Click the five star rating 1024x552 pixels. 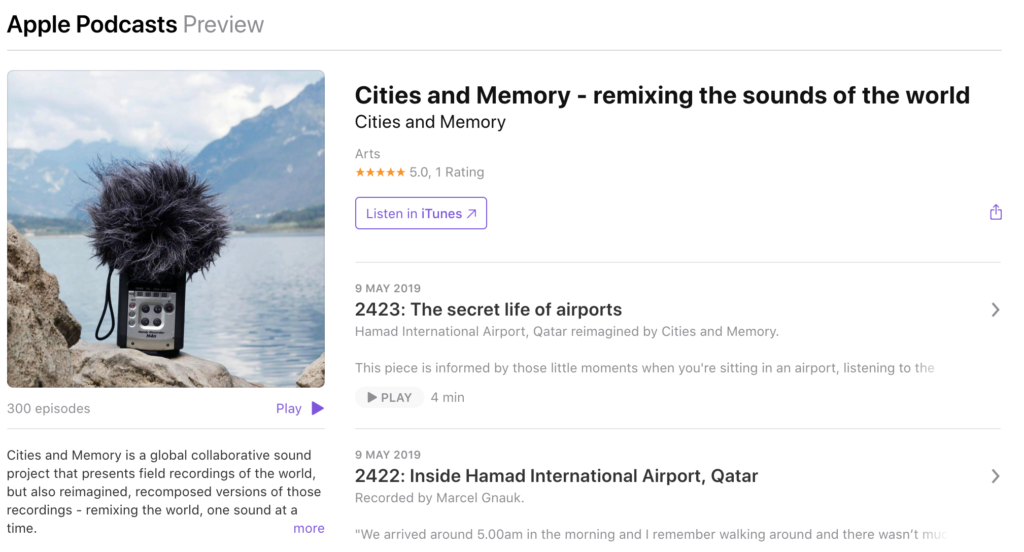380,172
